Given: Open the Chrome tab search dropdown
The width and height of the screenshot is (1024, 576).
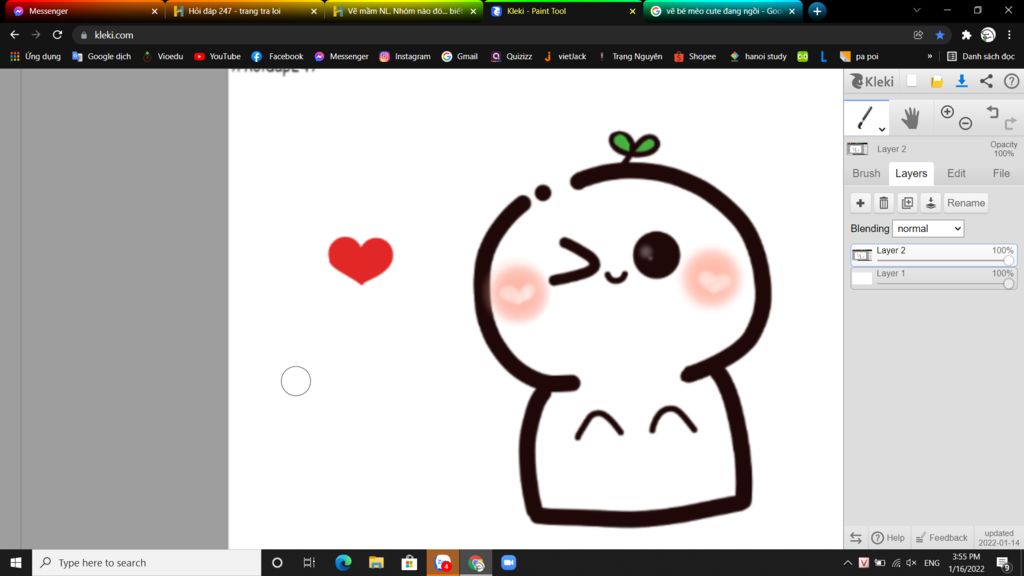Looking at the screenshot, I should tap(917, 10).
